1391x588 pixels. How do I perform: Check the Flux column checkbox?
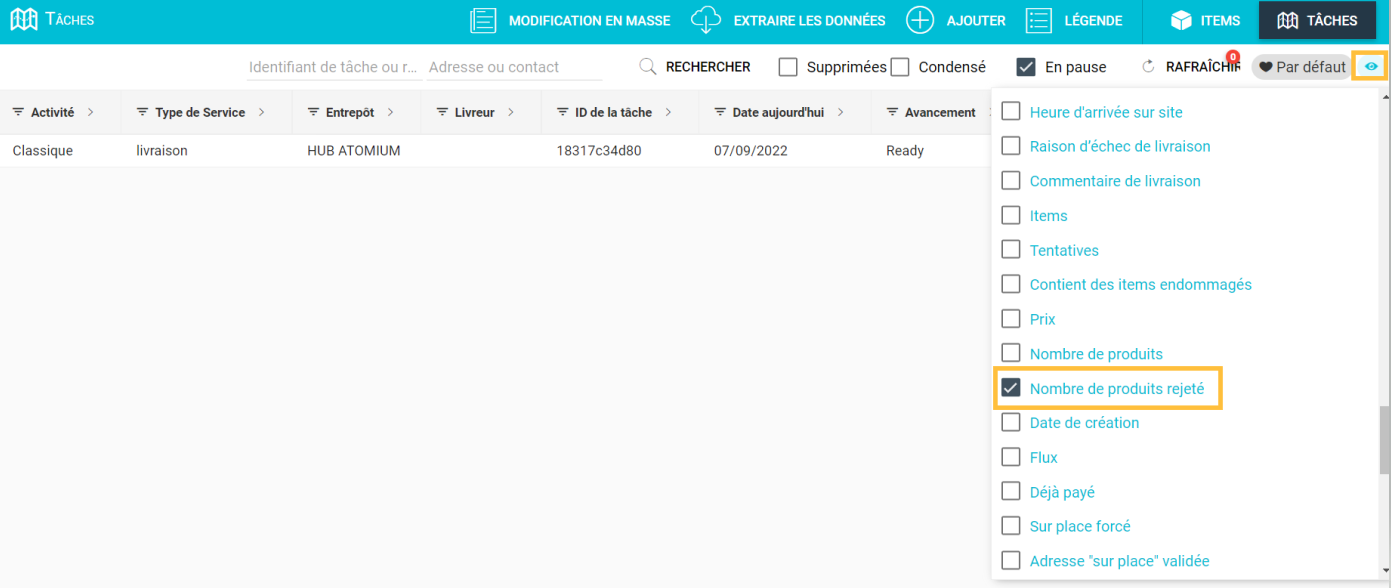click(x=1011, y=457)
